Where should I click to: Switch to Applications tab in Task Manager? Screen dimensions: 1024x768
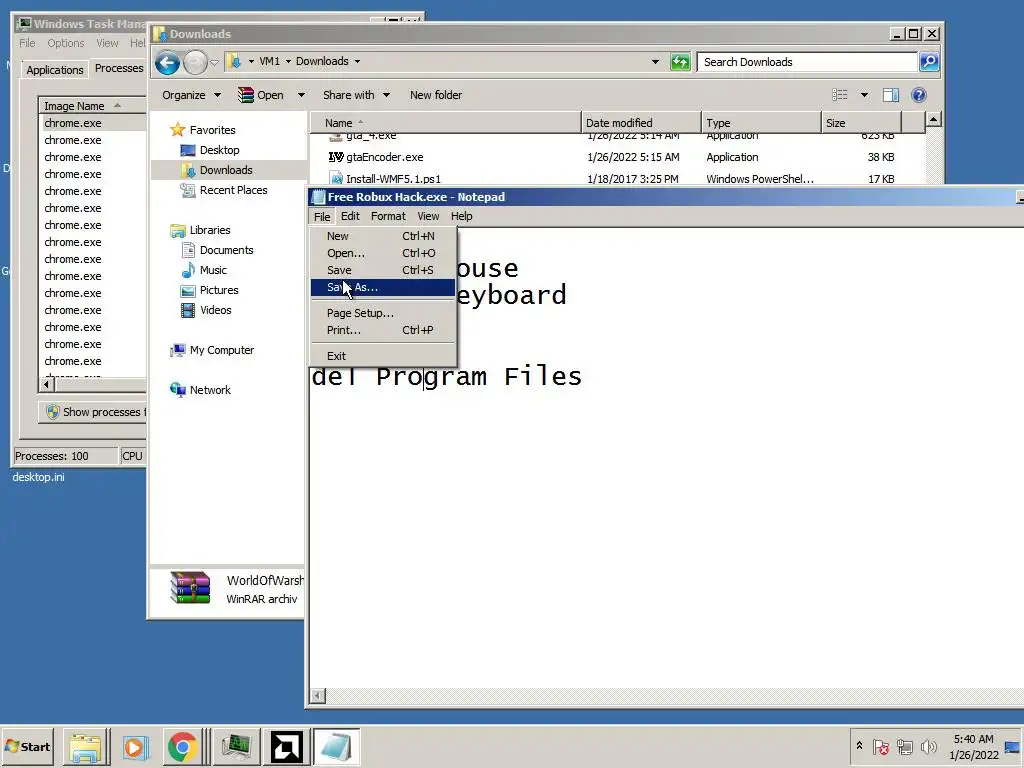coord(55,70)
